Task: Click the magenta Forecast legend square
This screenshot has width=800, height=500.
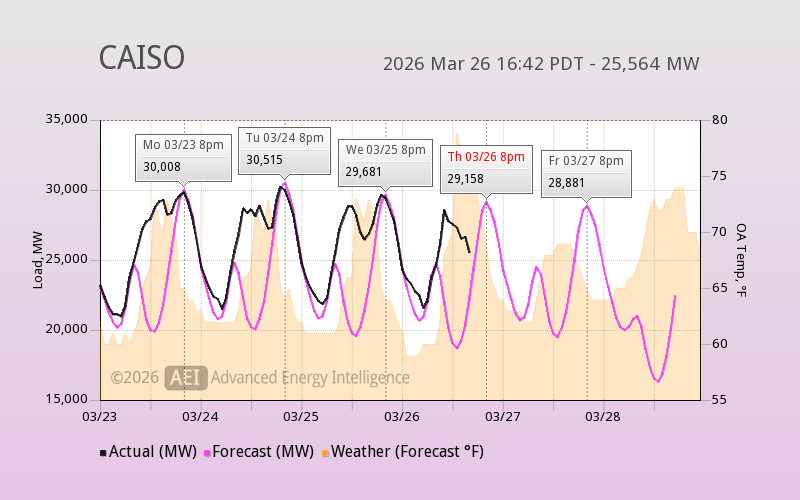Action: [x=207, y=453]
